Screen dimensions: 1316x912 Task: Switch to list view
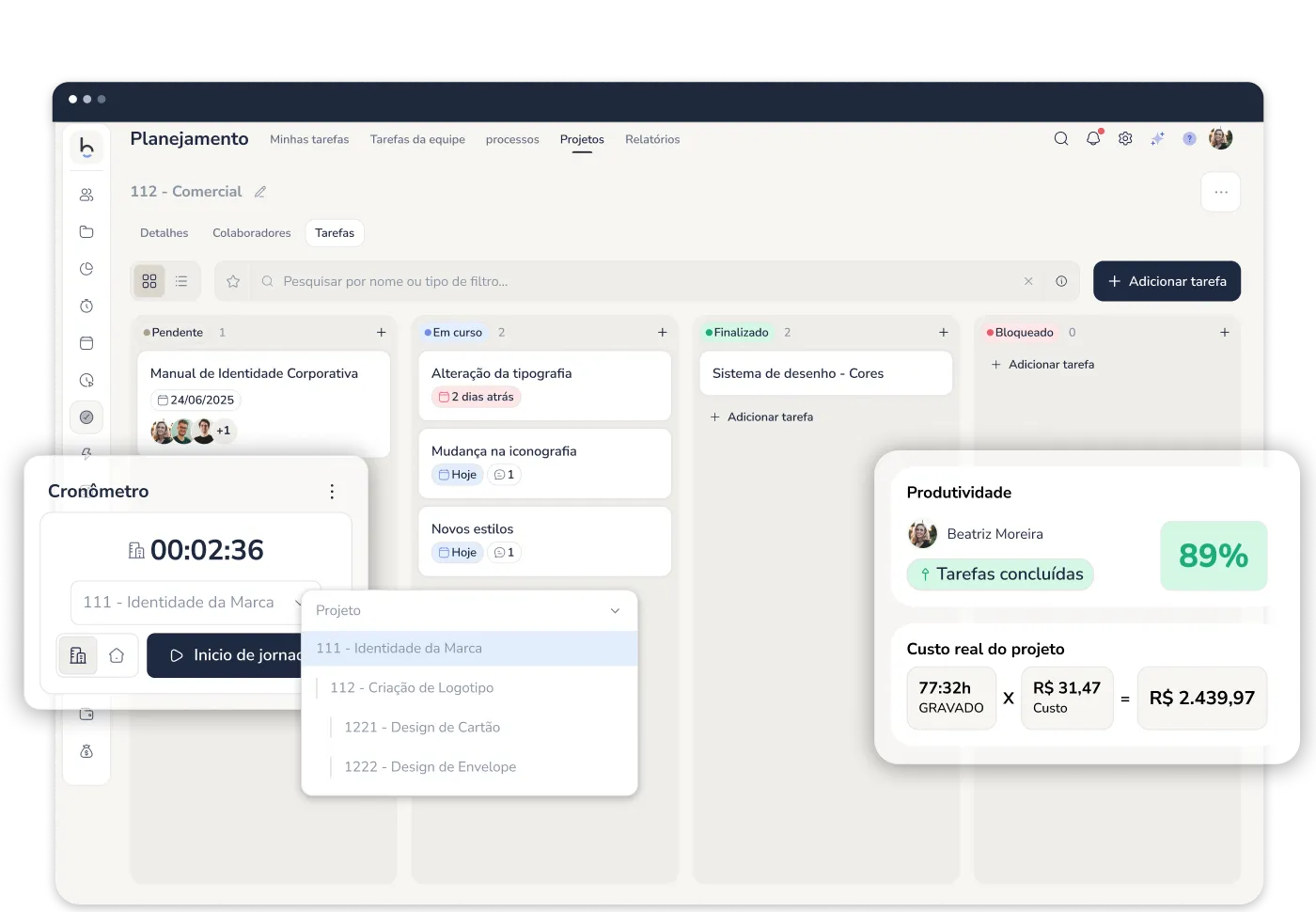(x=181, y=281)
